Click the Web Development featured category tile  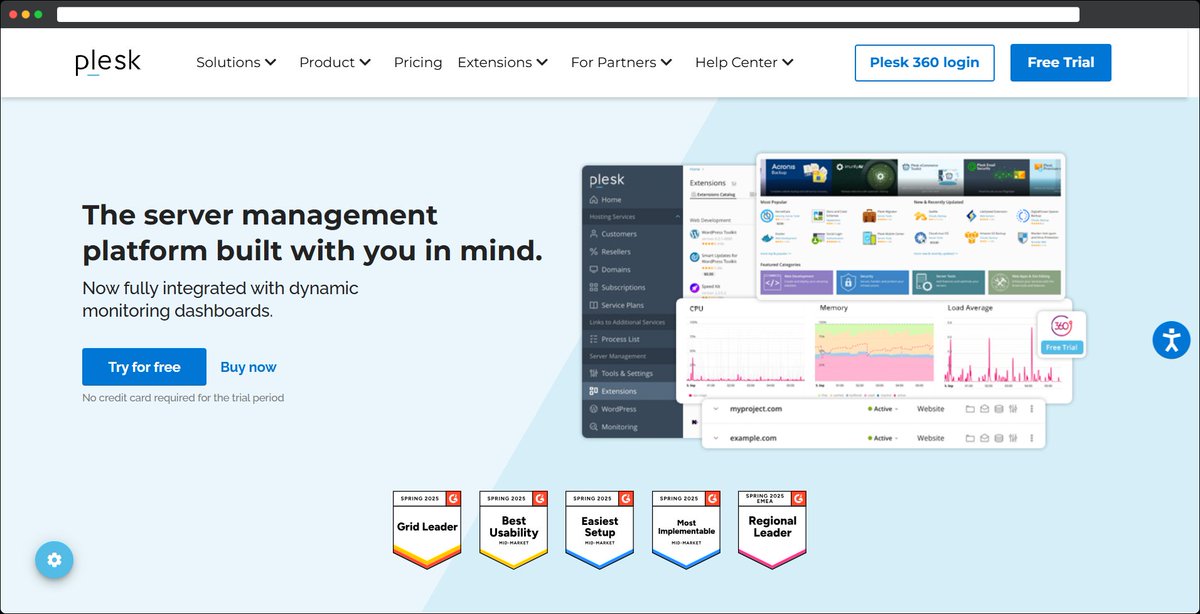click(x=797, y=283)
